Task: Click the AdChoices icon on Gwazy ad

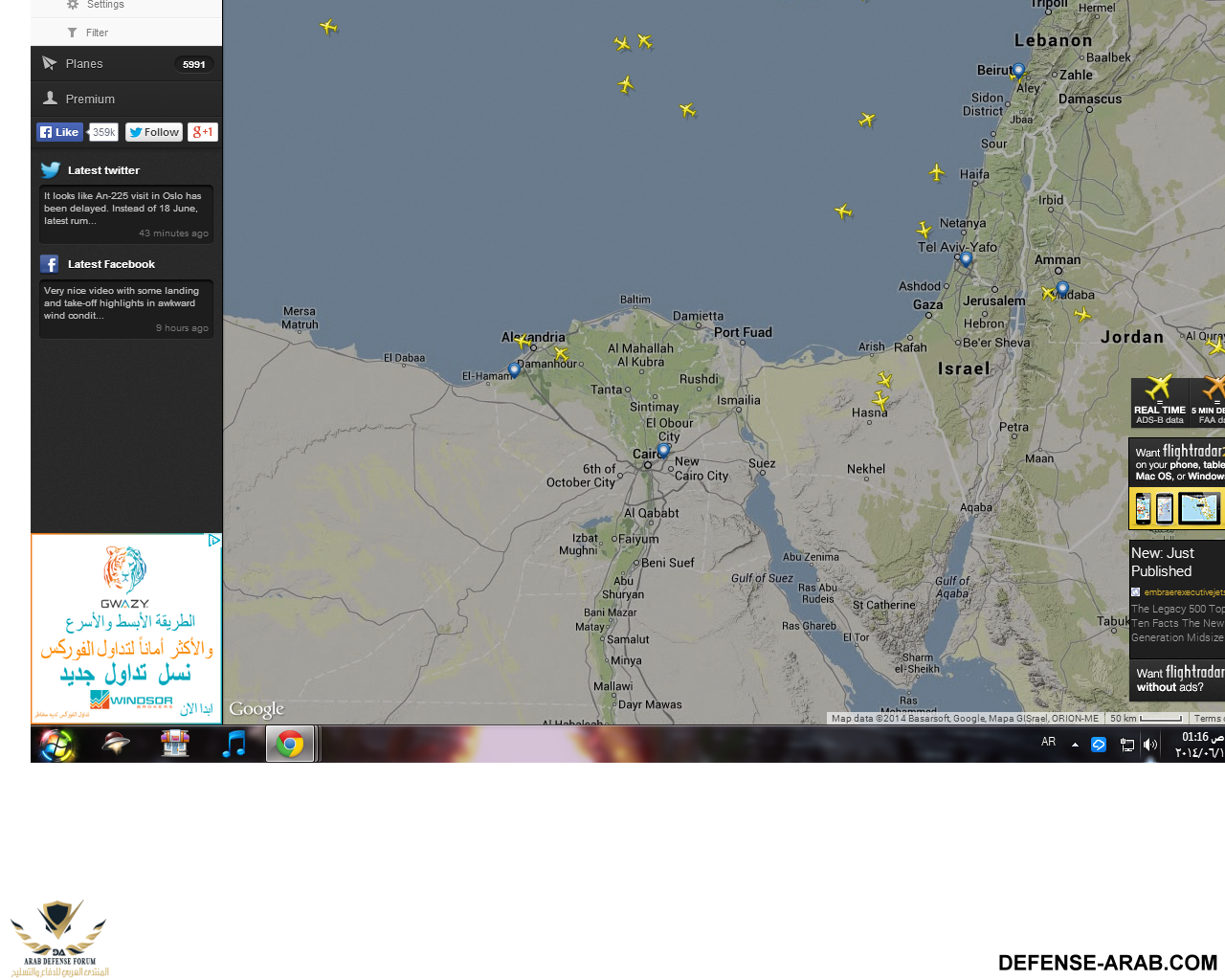Action: click(x=214, y=541)
